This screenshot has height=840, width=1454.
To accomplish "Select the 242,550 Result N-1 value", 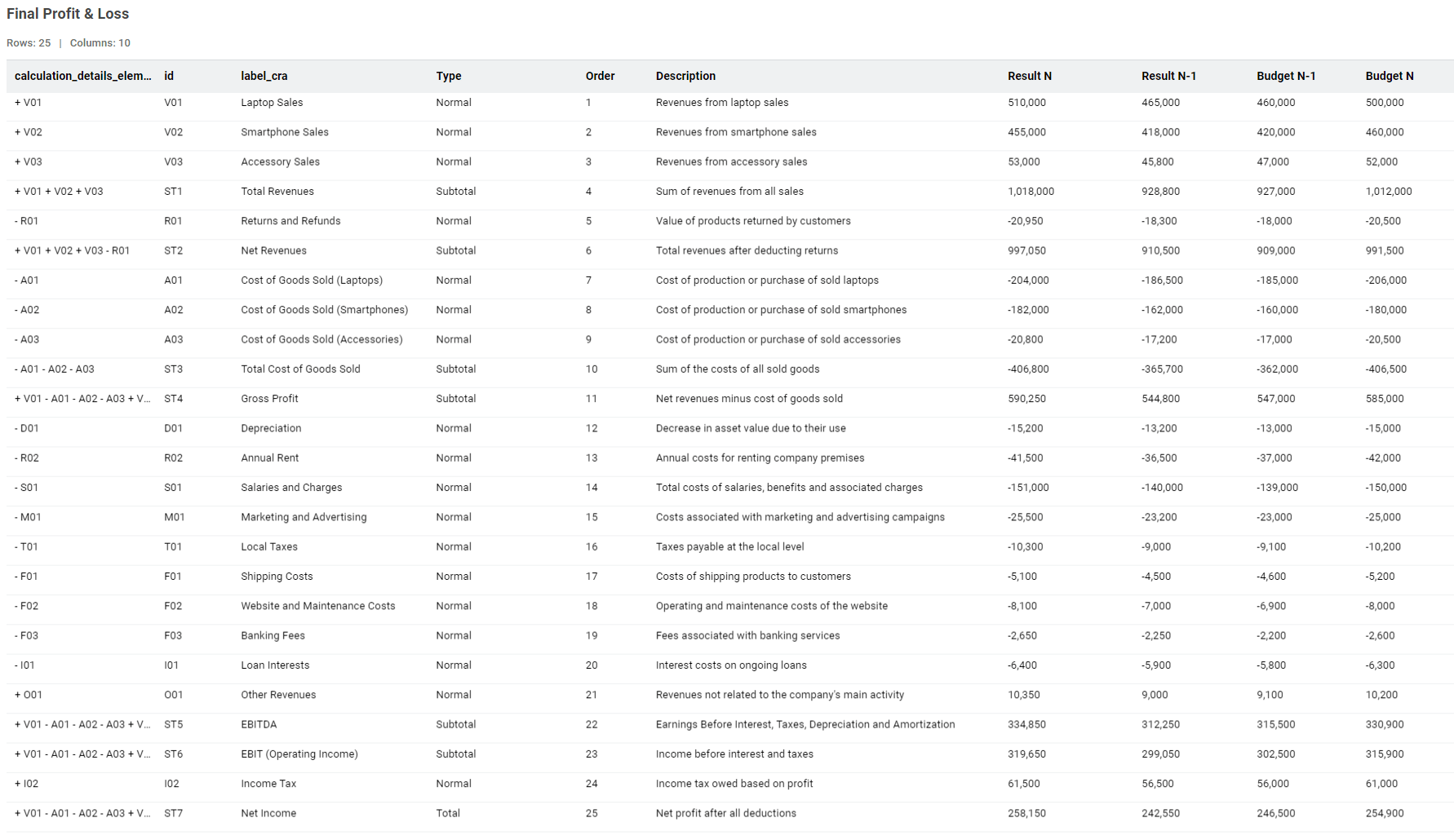I will click(x=1160, y=814).
